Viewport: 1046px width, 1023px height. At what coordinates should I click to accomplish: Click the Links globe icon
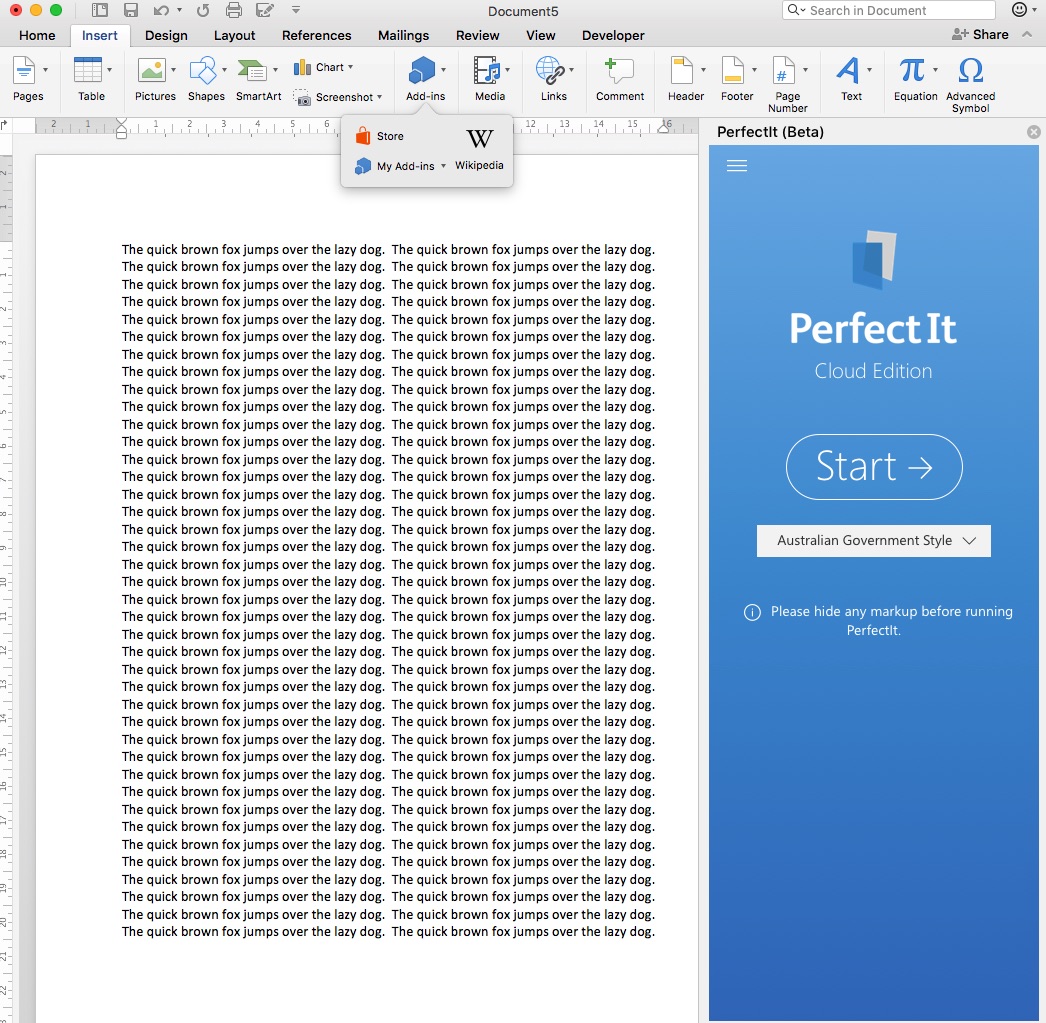(x=550, y=70)
